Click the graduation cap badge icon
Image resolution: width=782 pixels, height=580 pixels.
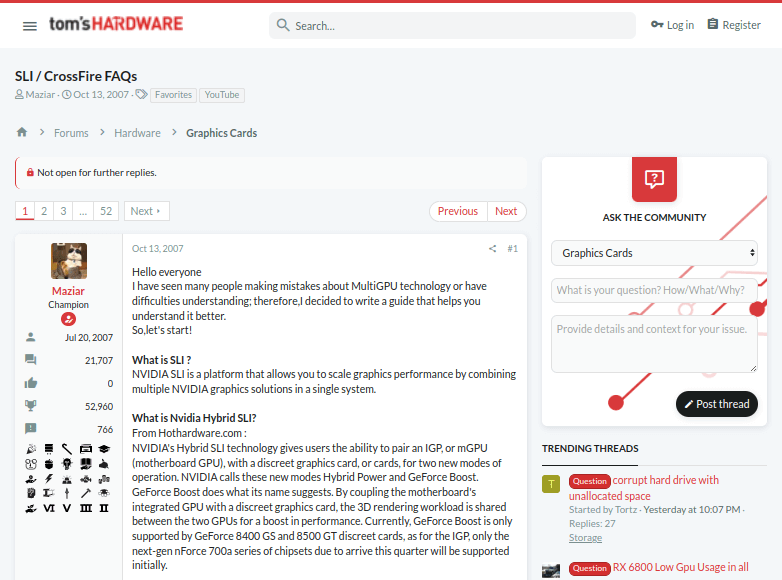click(x=104, y=449)
